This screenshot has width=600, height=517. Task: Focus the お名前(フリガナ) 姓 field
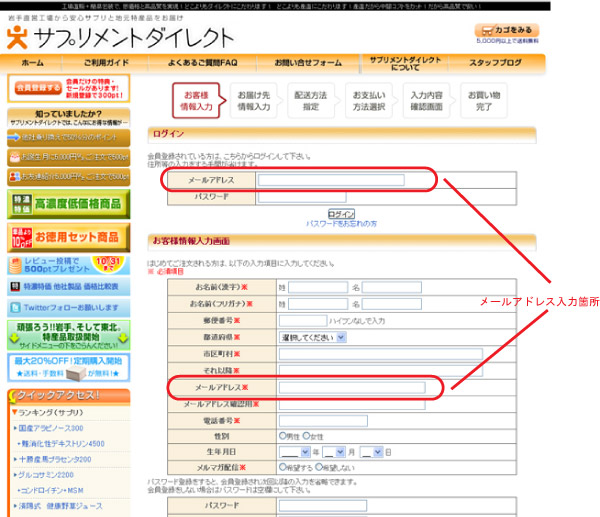pyautogui.click(x=318, y=304)
